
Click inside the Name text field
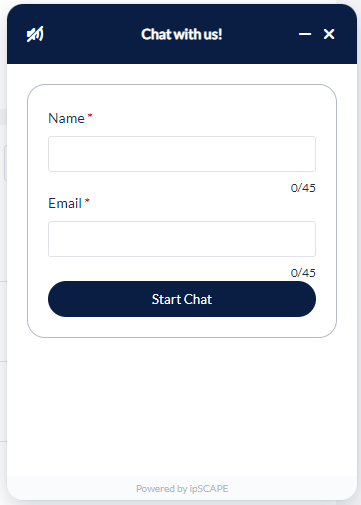tap(182, 154)
